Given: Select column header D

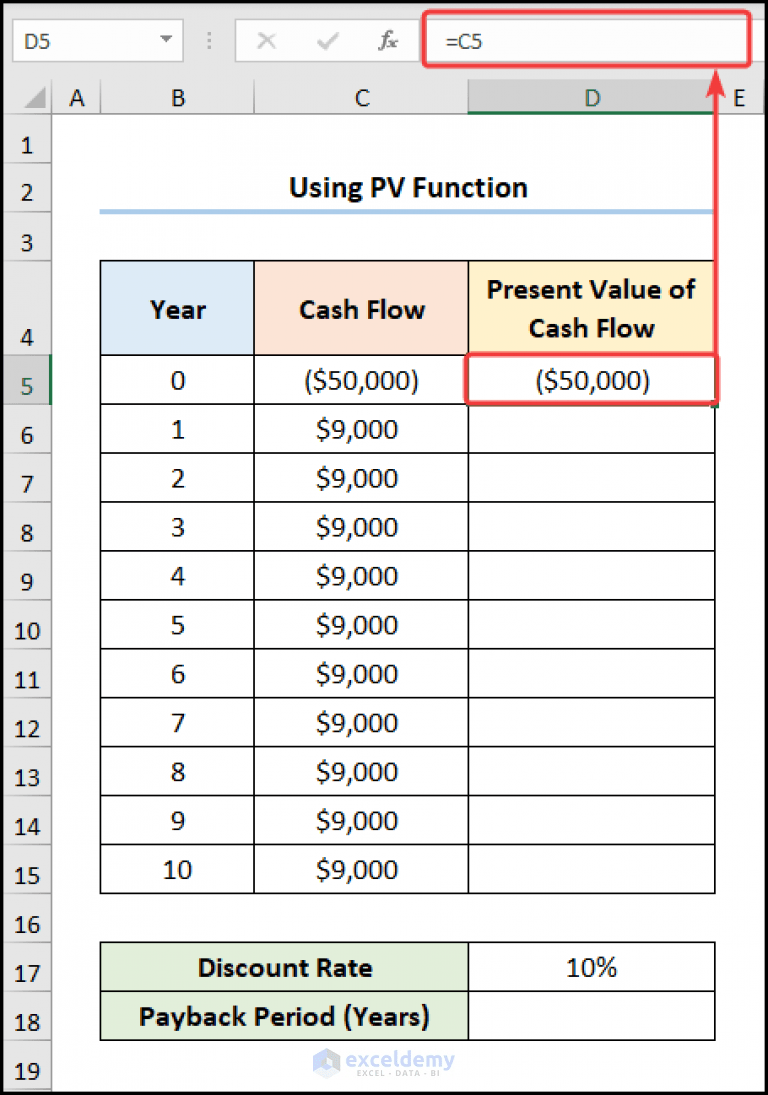Looking at the screenshot, I should tap(592, 97).
